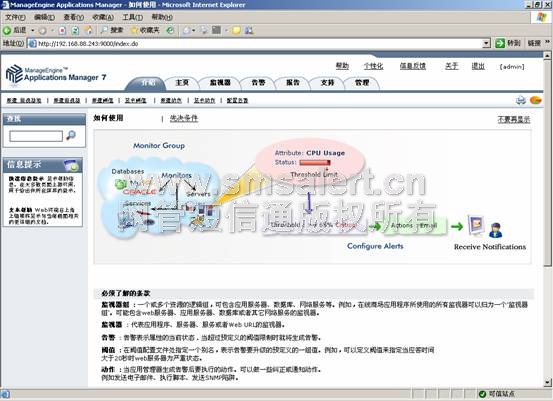Expand the 链接 links bar chevron
The image size is (553, 401).
[547, 42]
